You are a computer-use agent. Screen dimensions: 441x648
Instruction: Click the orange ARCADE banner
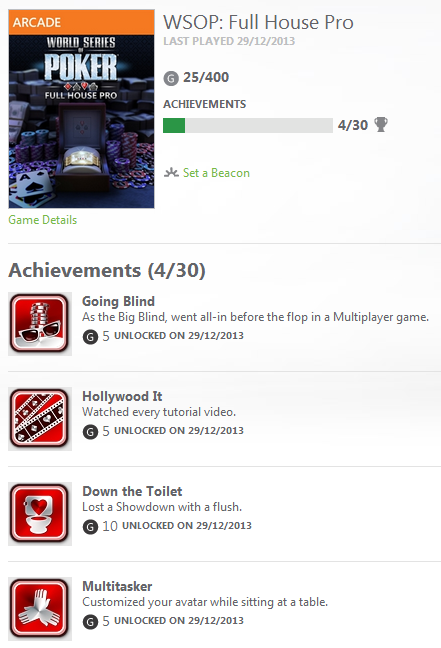pyautogui.click(x=81, y=22)
